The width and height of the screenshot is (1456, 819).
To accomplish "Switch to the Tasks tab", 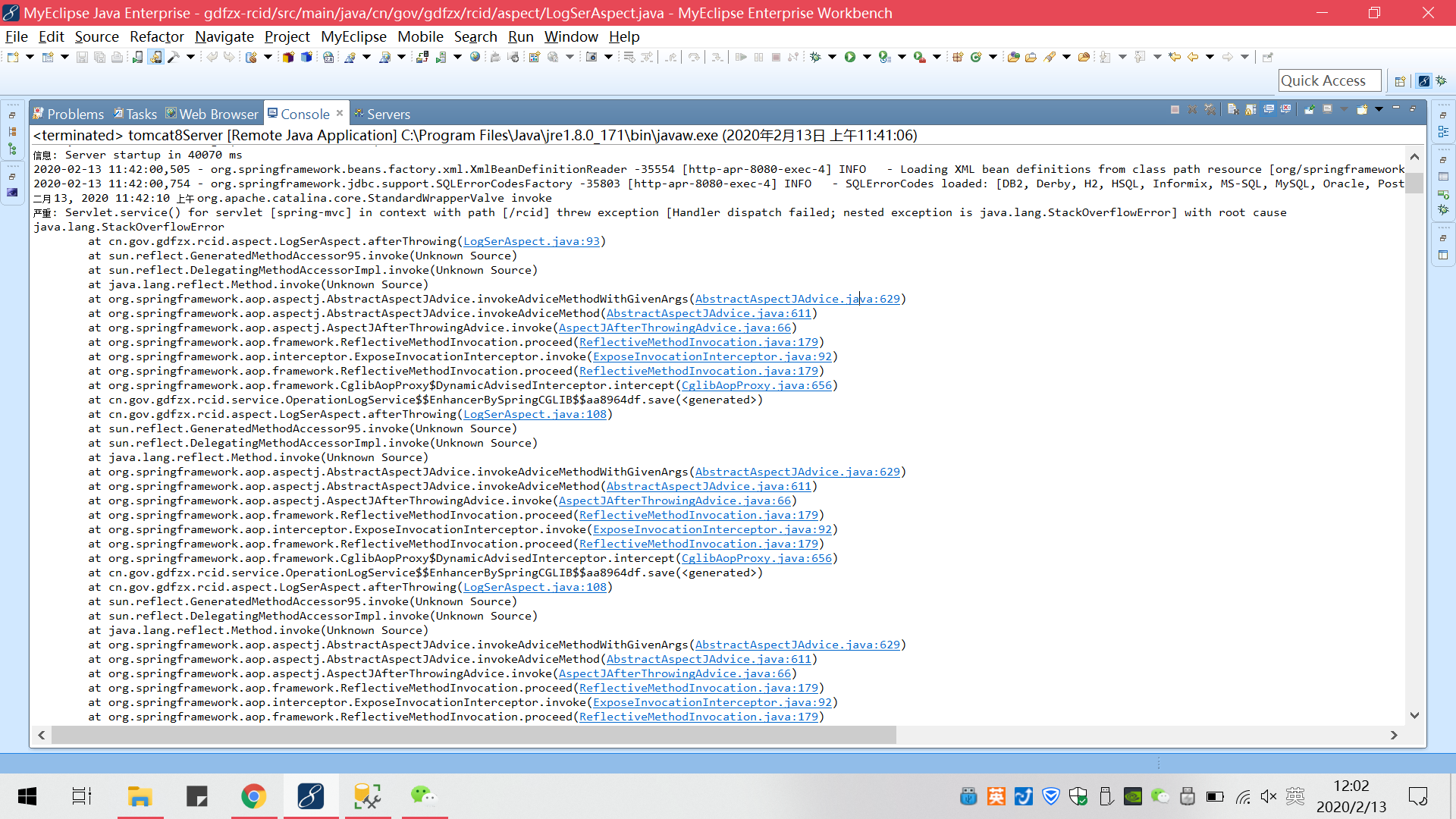I will pyautogui.click(x=135, y=114).
